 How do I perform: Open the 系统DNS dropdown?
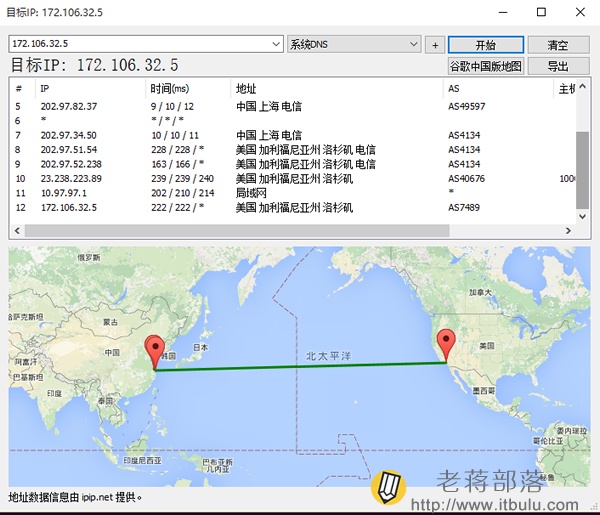354,44
